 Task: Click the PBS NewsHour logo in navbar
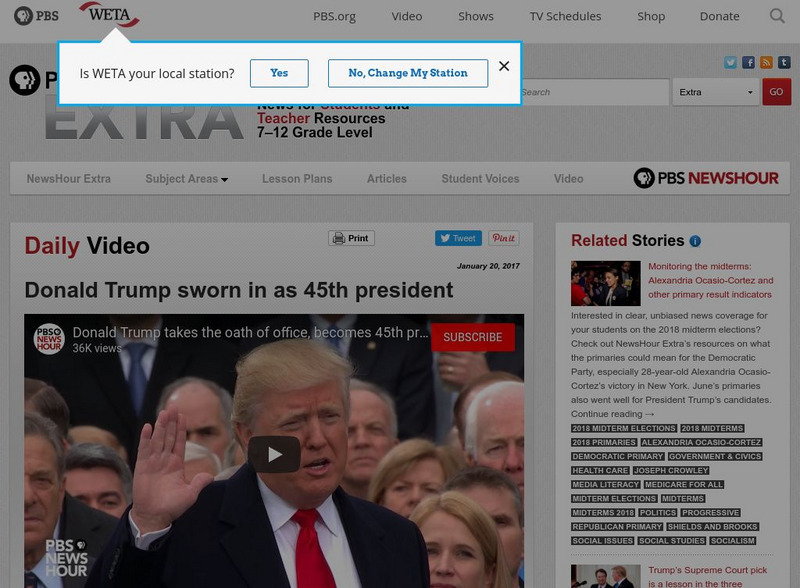click(x=706, y=178)
